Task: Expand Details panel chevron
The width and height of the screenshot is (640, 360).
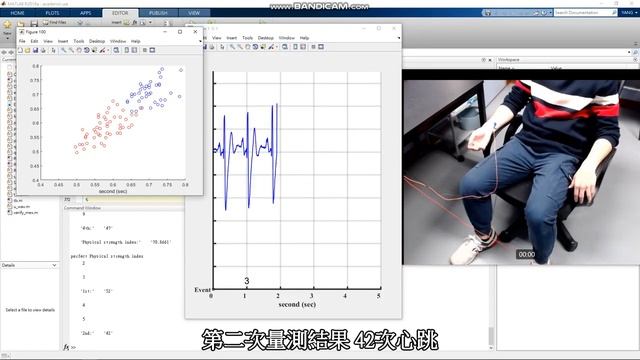Action: point(54,265)
